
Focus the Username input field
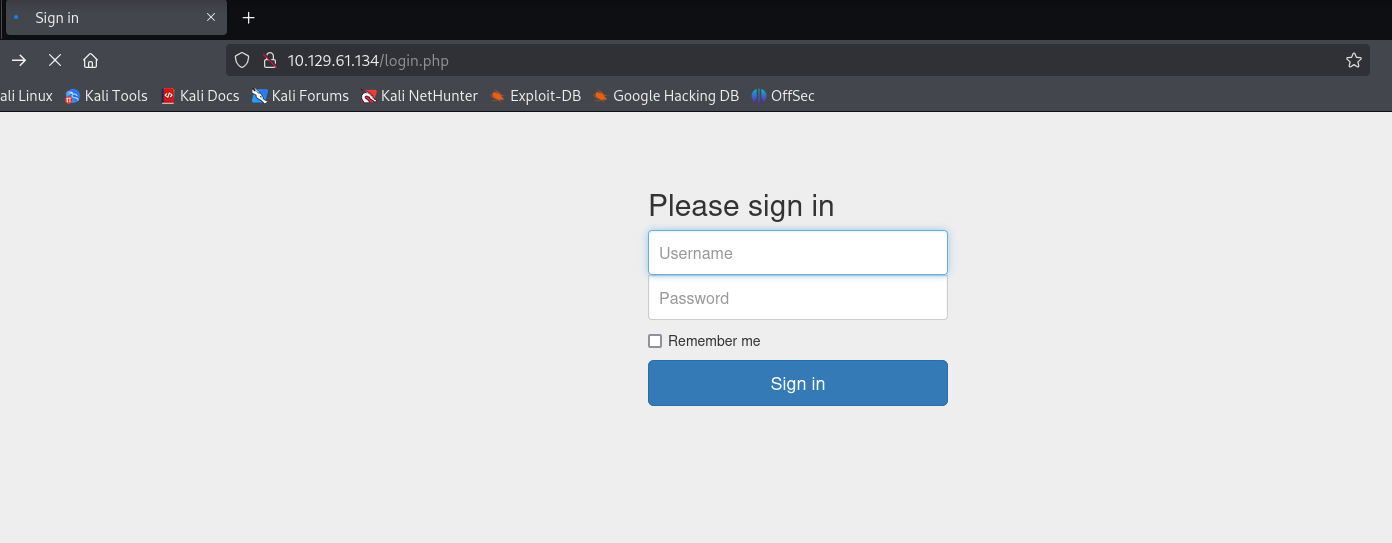pyautogui.click(x=798, y=253)
